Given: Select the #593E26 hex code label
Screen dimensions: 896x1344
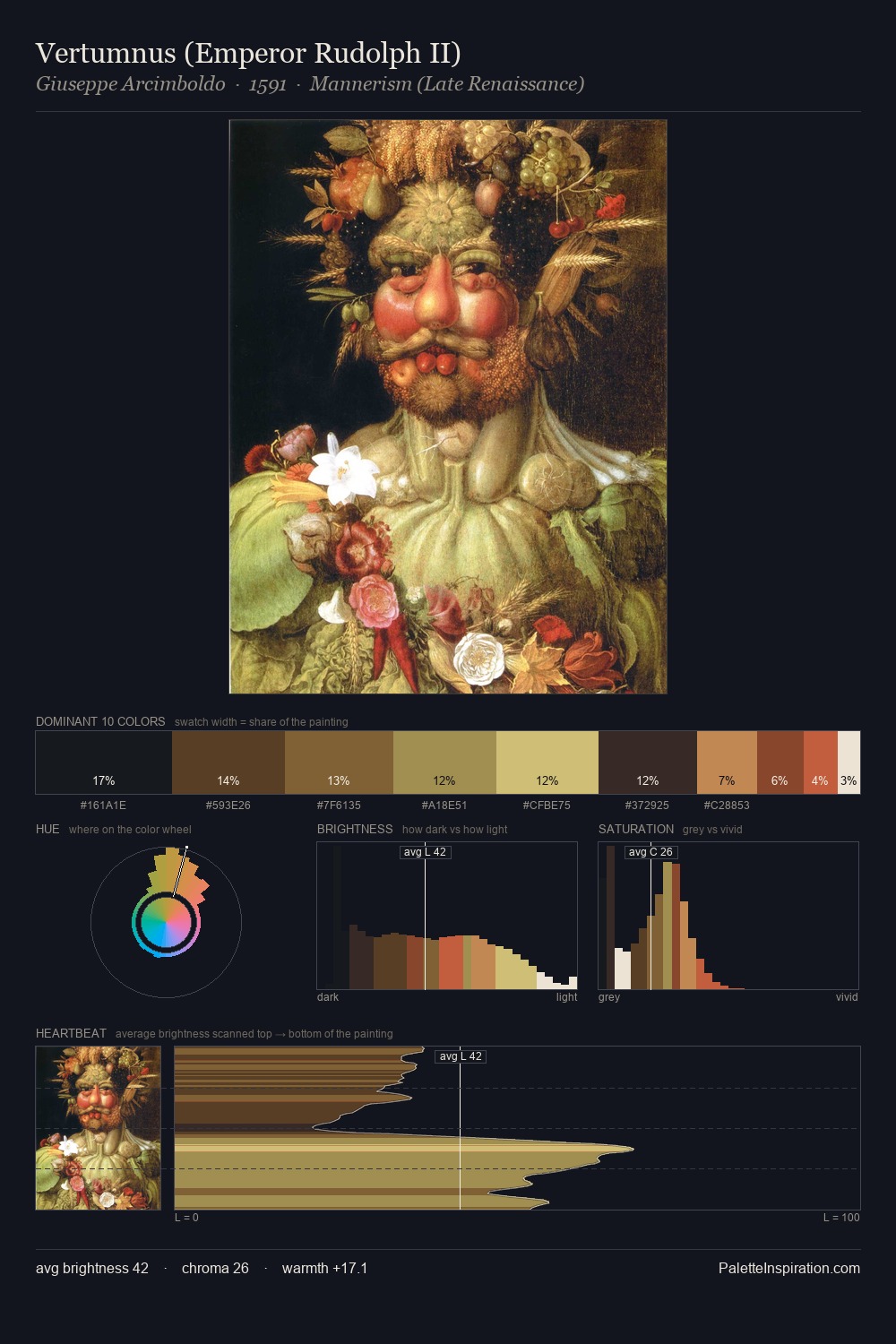Looking at the screenshot, I should click(228, 806).
